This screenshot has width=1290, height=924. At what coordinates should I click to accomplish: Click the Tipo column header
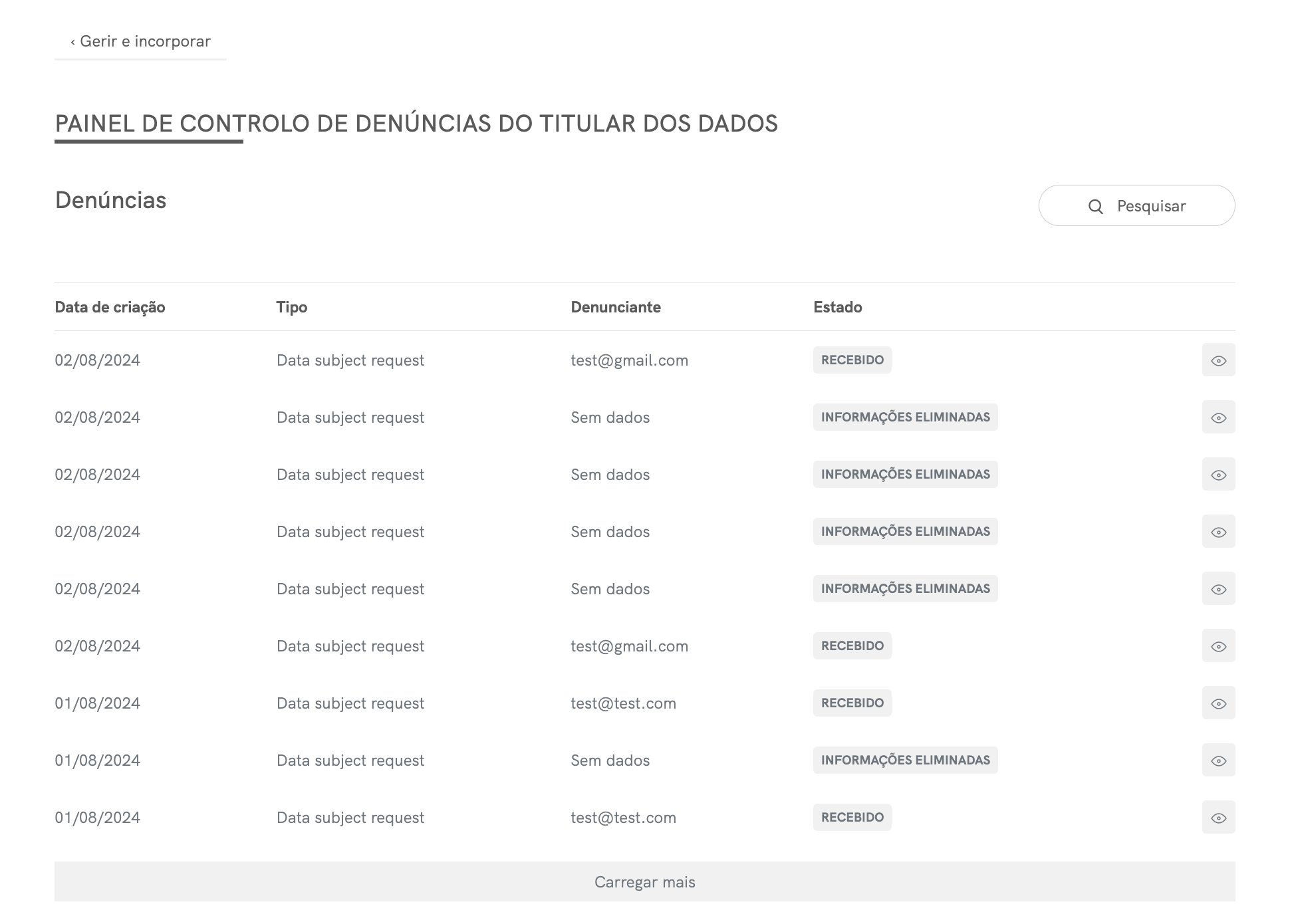pos(291,307)
